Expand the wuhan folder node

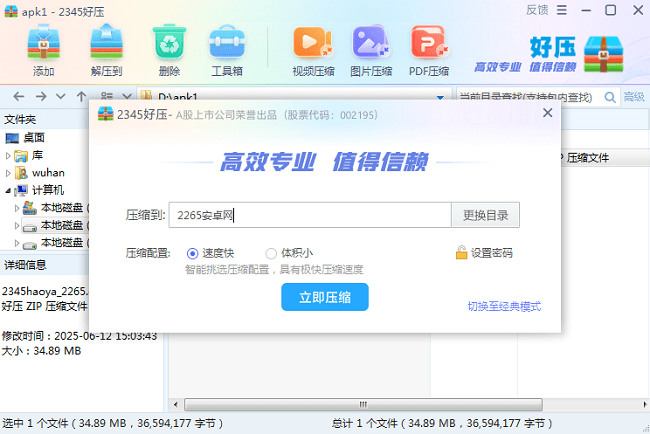click(9, 173)
